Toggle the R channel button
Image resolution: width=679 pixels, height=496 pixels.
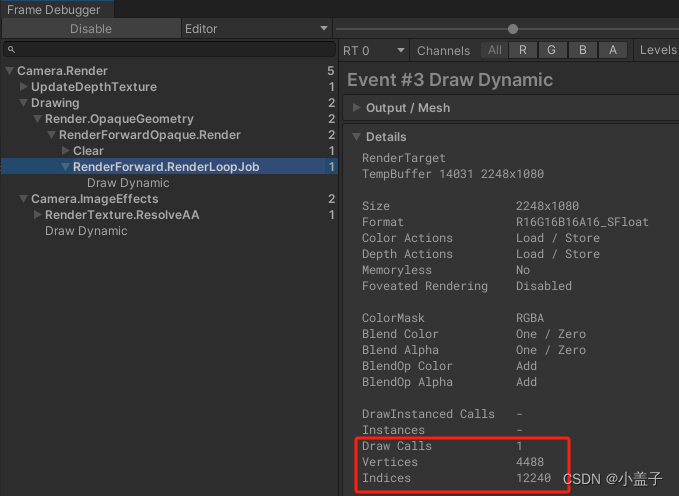[x=522, y=50]
